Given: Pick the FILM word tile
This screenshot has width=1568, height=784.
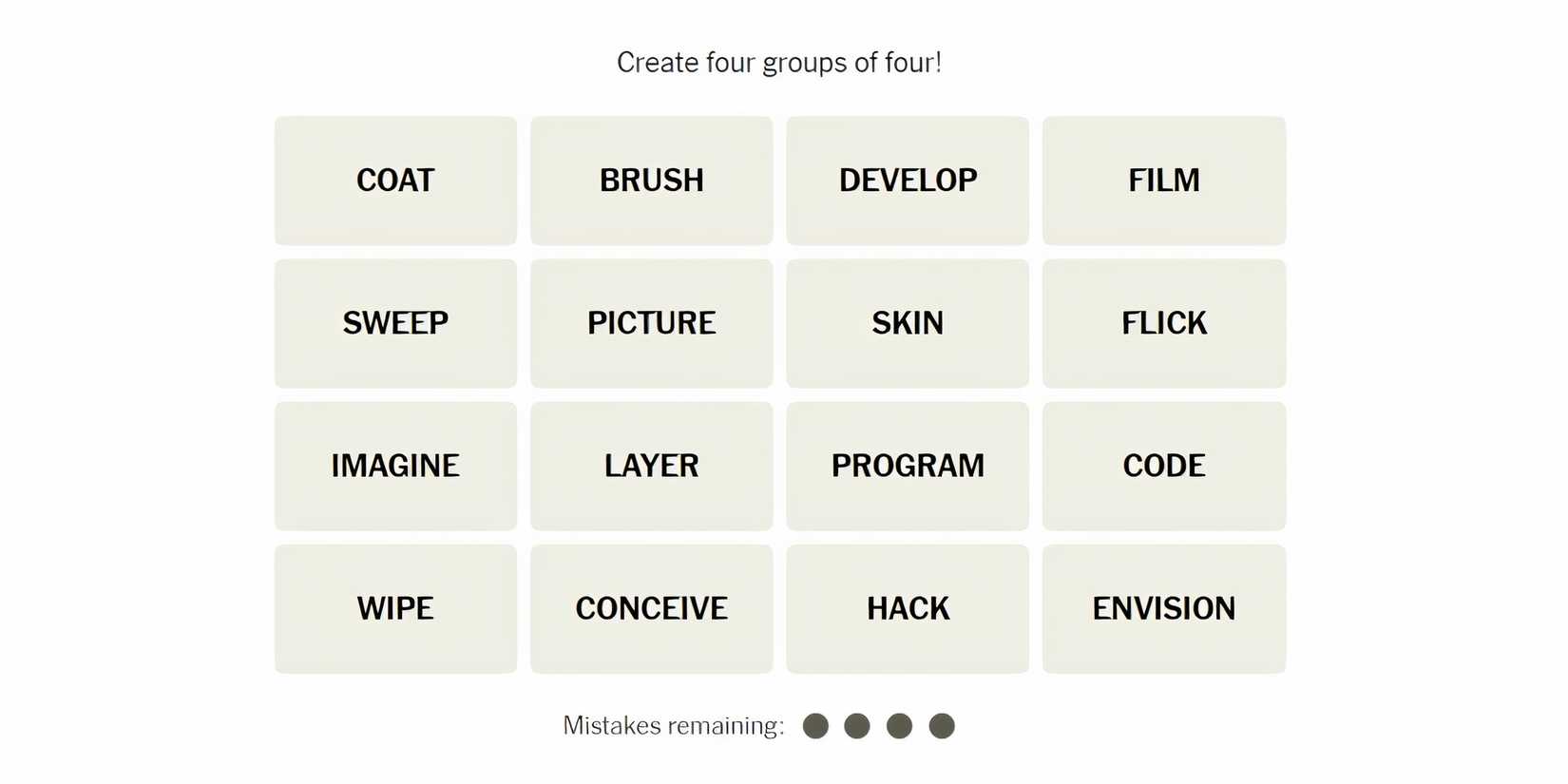Looking at the screenshot, I should [1163, 181].
